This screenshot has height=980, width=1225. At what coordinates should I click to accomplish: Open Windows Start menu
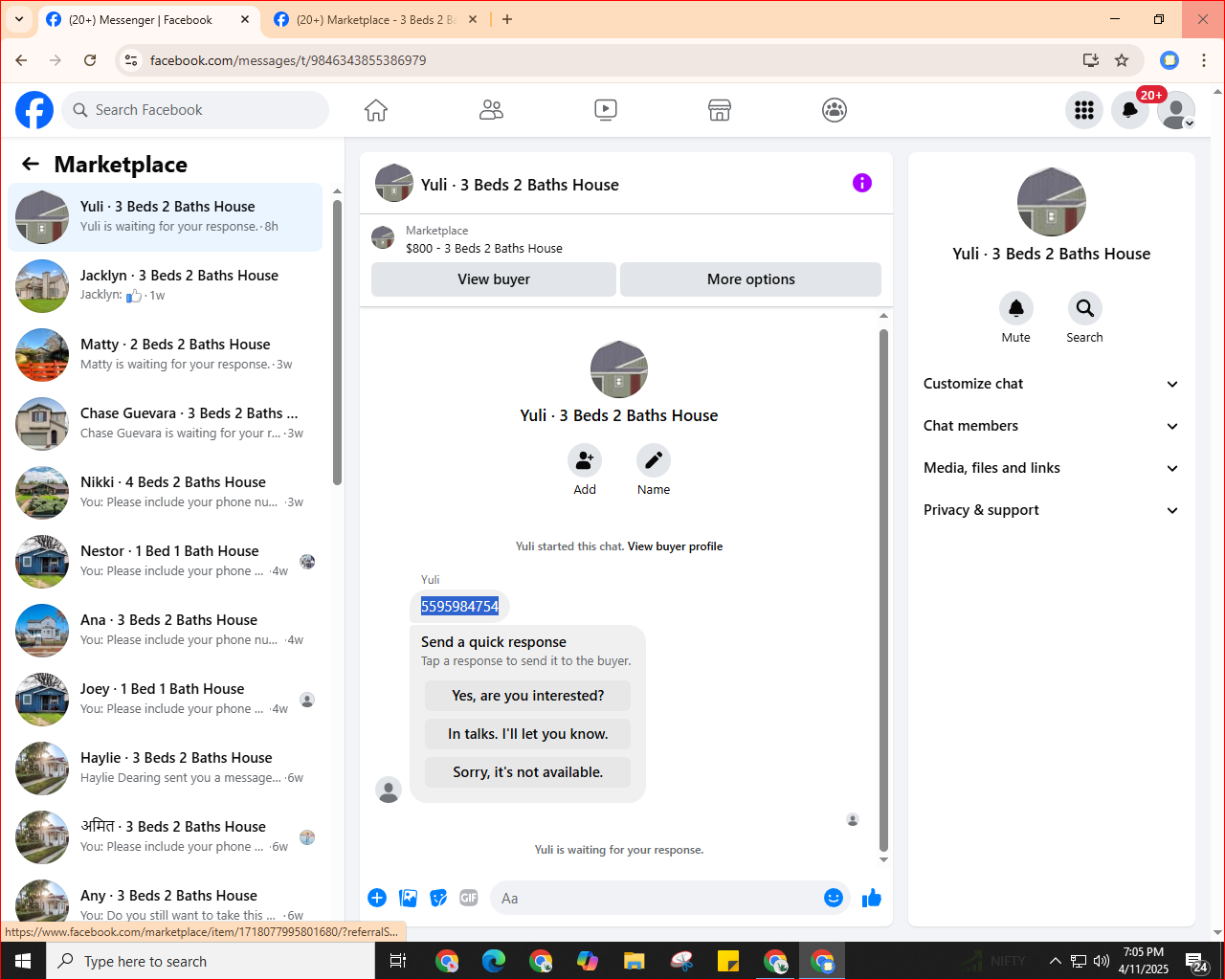tap(23, 961)
